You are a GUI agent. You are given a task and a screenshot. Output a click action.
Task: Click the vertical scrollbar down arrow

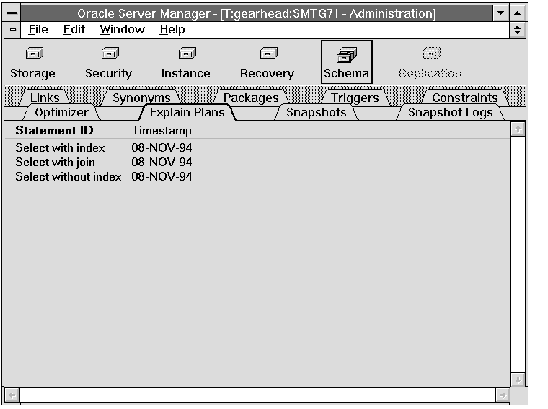tap(518, 379)
